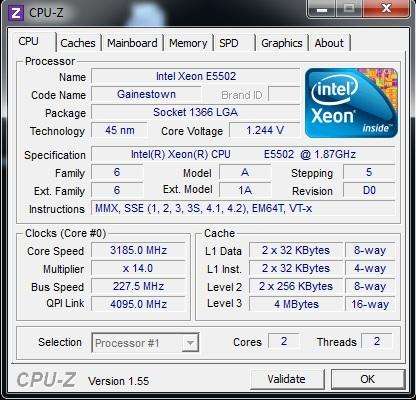Click the OK button
Image resolution: width=416 pixels, height=400 pixels.
click(368, 379)
